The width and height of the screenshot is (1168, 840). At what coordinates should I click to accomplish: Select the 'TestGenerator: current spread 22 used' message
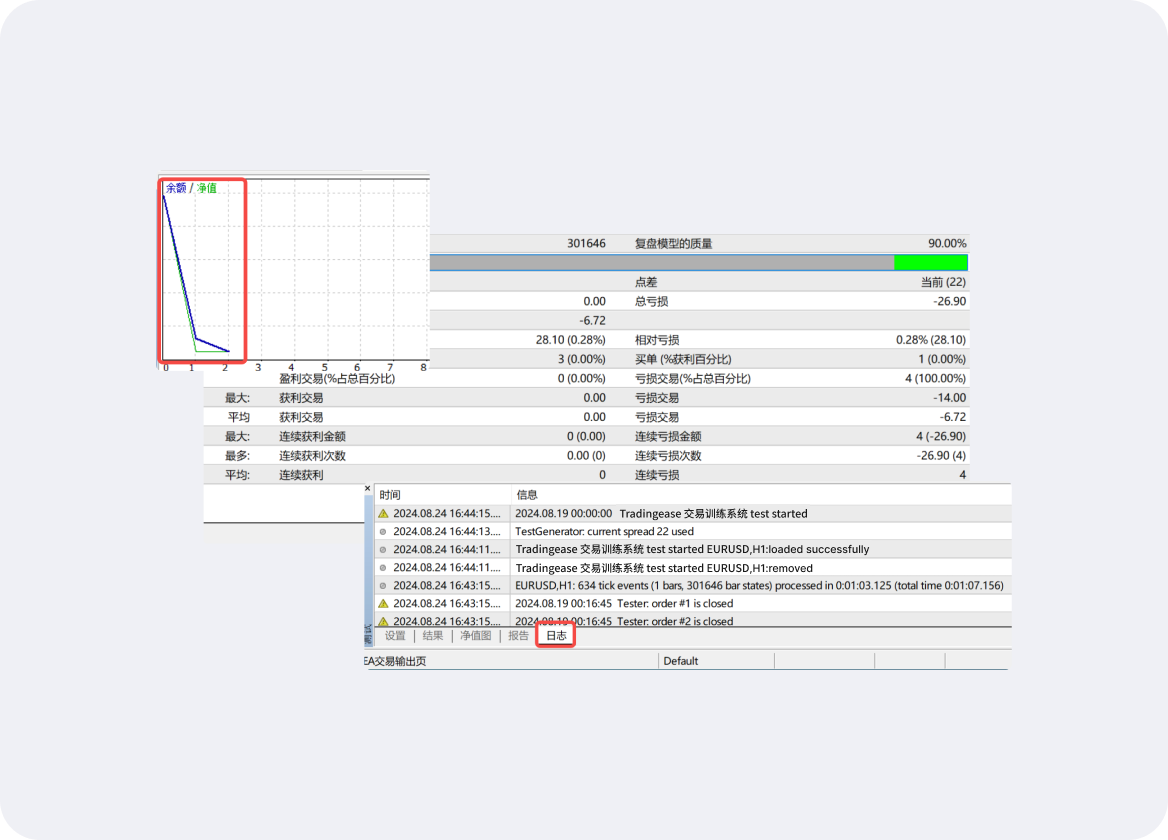tap(604, 531)
